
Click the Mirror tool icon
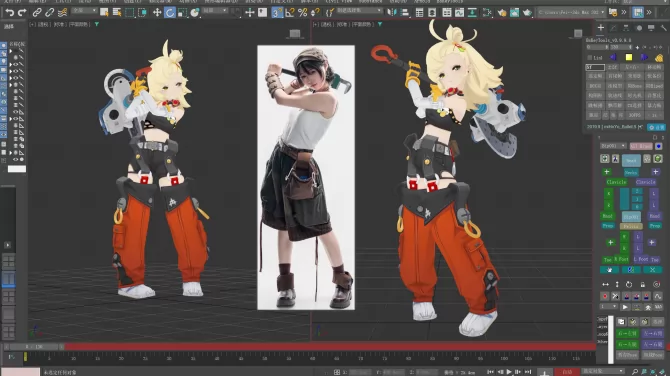click(x=391, y=13)
